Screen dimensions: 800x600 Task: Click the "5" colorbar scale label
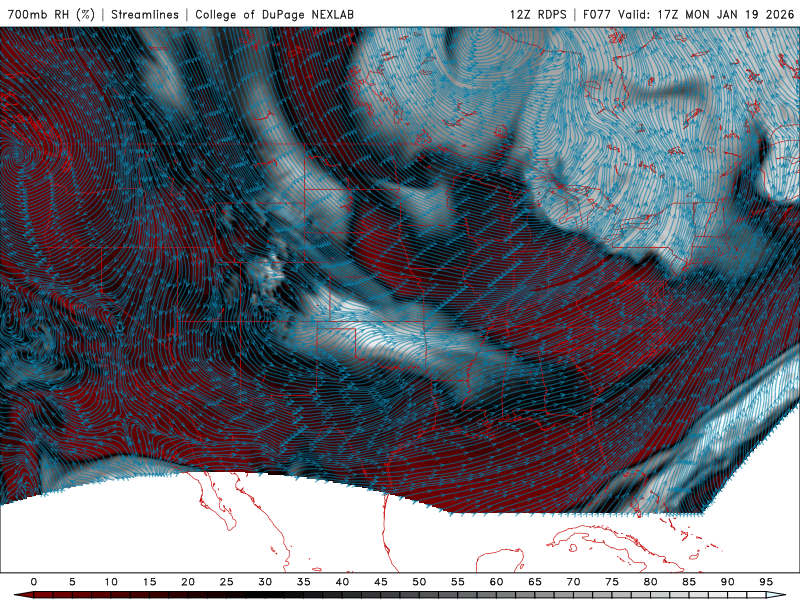(x=72, y=582)
